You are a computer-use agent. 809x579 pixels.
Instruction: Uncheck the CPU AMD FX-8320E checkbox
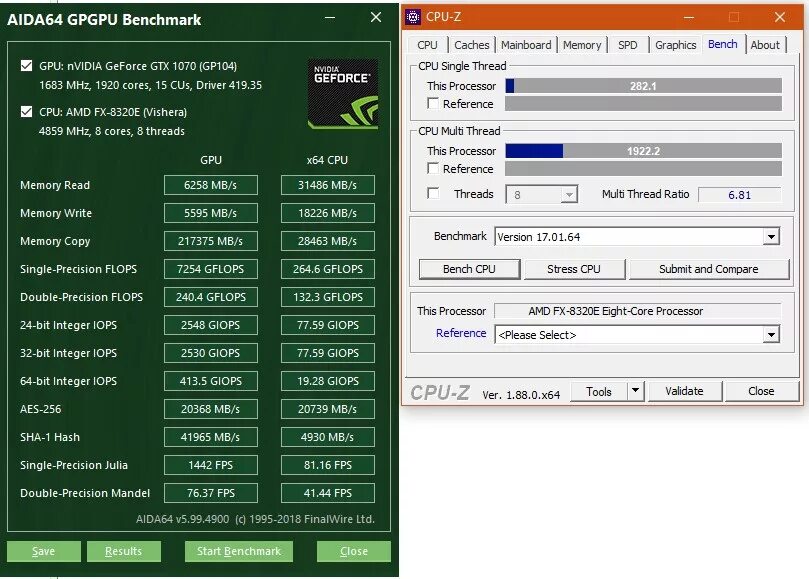point(26,111)
